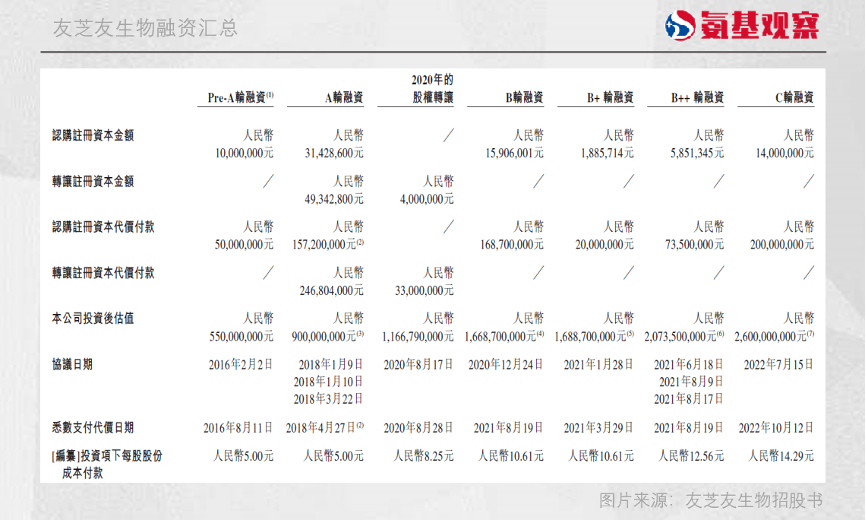Select the 人民幣14.29元 cost per share cell
866x520 pixels.
[781, 456]
